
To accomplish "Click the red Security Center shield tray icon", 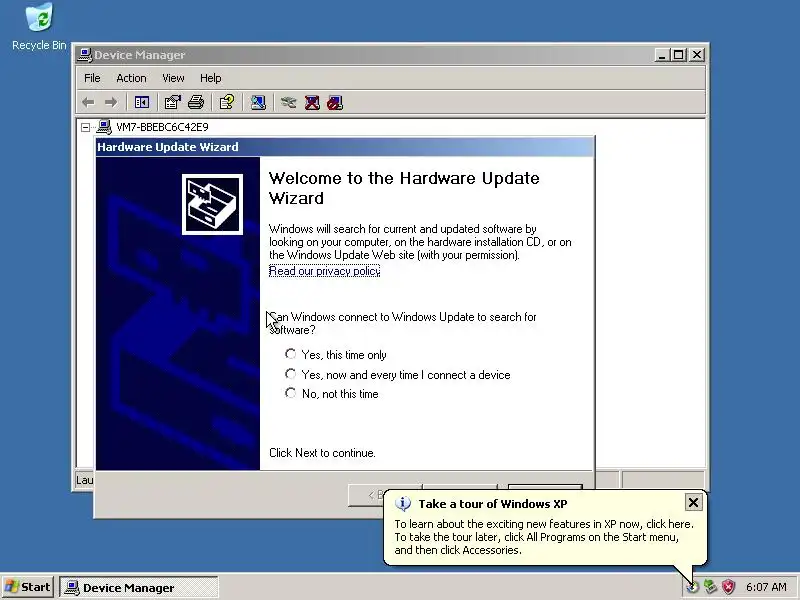I will [x=729, y=587].
